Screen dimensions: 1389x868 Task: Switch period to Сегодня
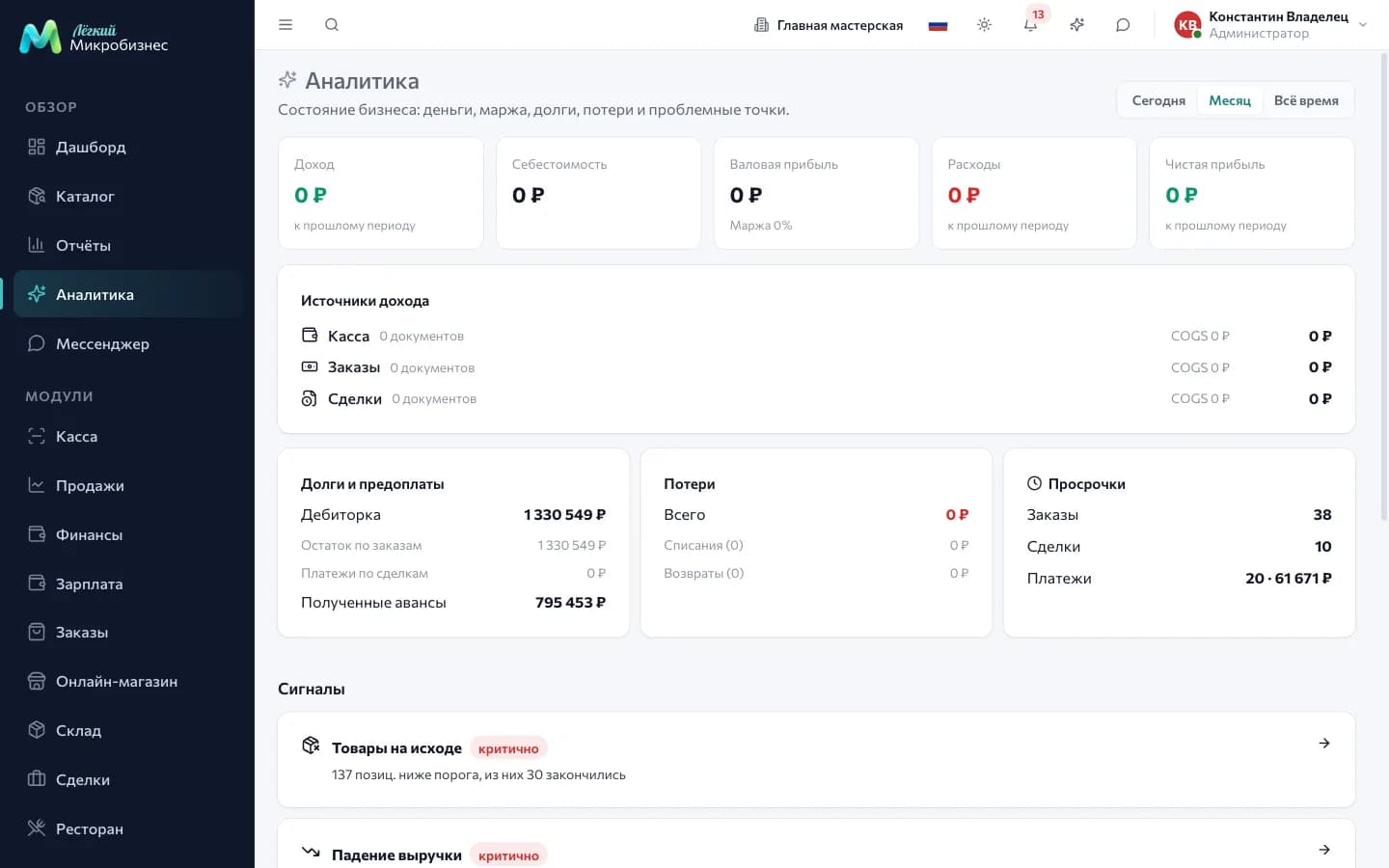(1158, 100)
